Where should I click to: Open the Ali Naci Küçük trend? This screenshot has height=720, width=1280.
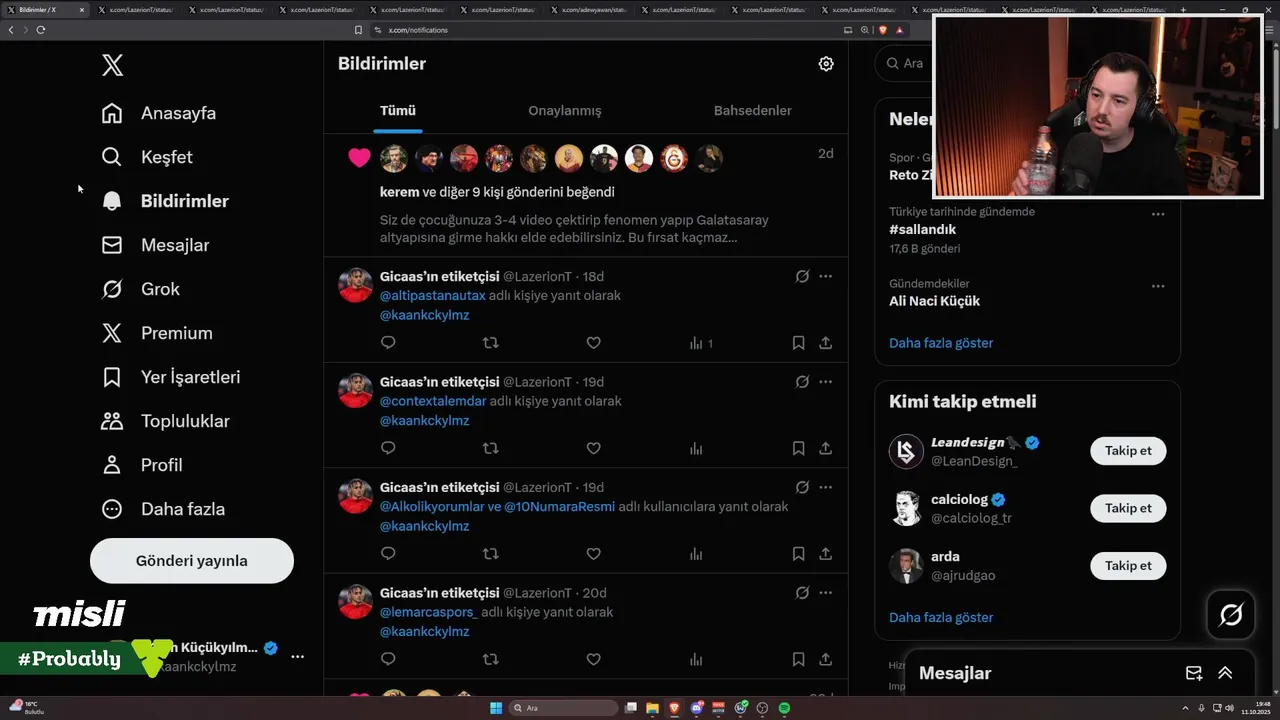(x=935, y=301)
